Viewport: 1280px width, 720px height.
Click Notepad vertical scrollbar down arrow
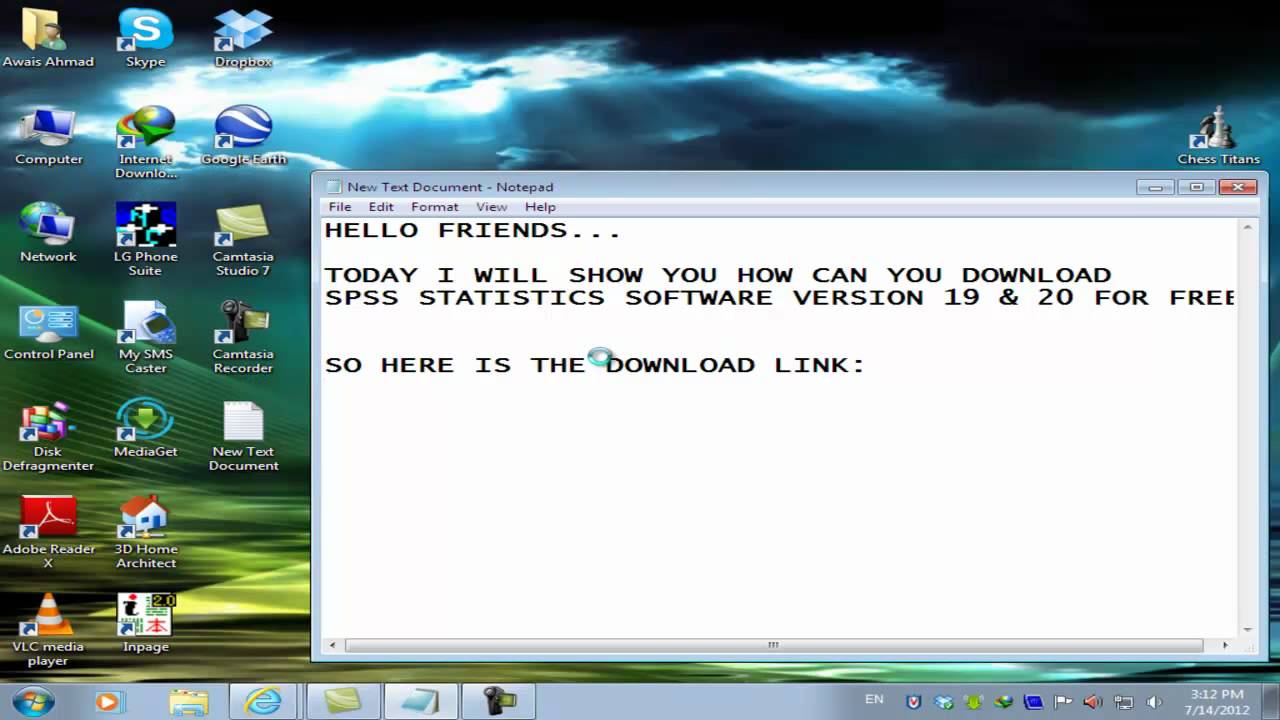[x=1247, y=628]
